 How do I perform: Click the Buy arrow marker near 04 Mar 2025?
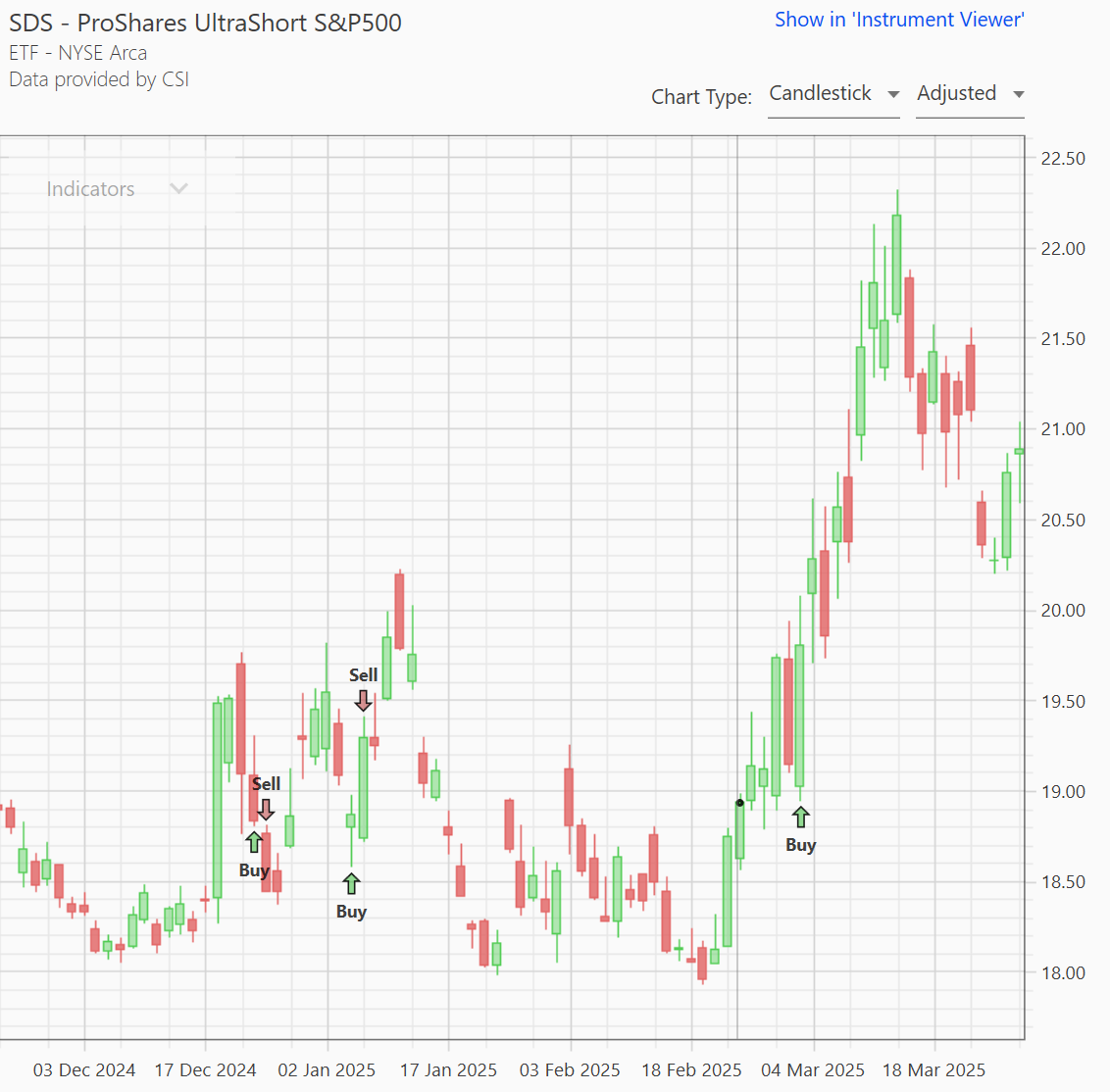pyautogui.click(x=801, y=817)
